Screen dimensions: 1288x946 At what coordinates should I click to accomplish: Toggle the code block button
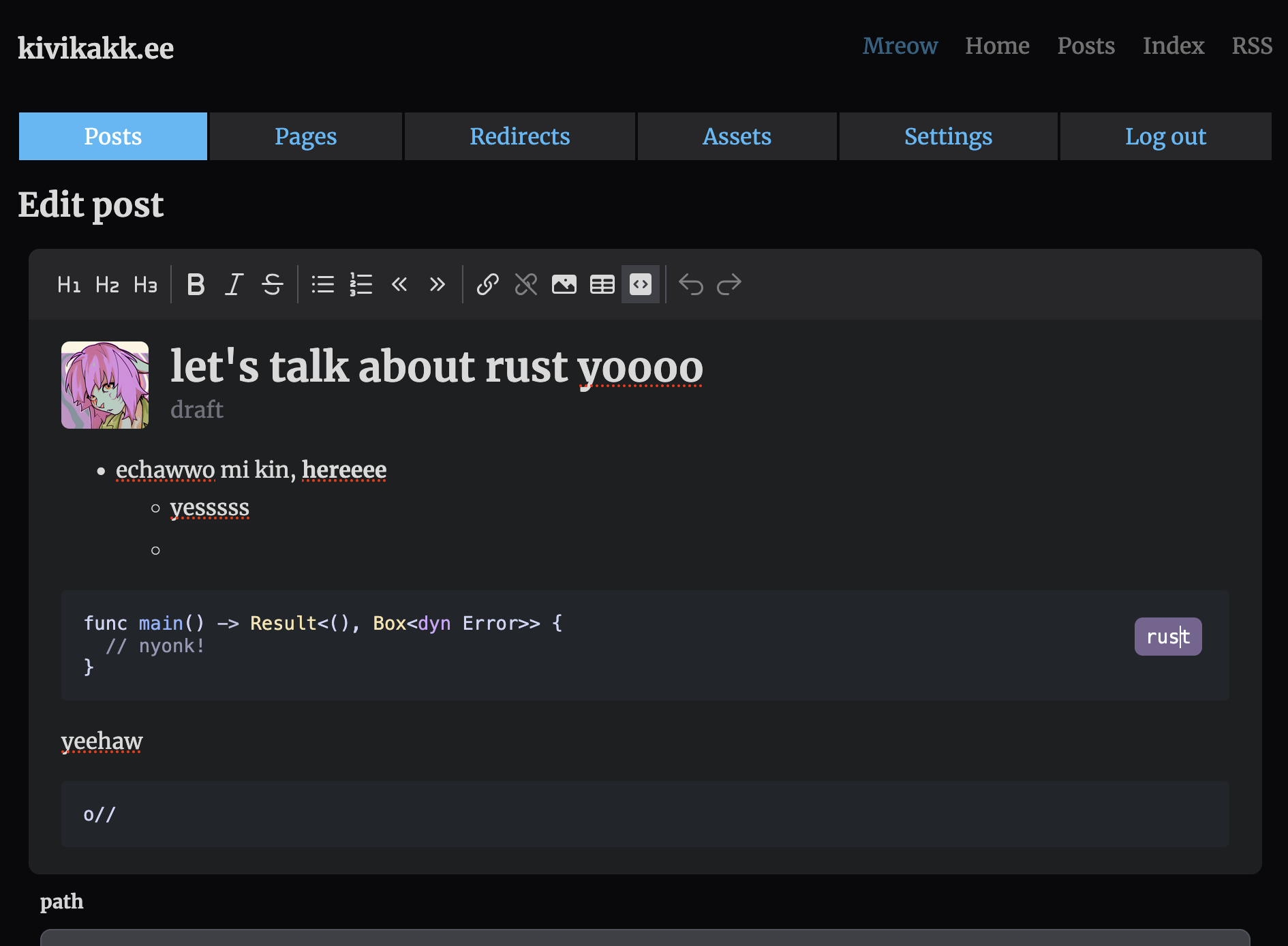[640, 284]
